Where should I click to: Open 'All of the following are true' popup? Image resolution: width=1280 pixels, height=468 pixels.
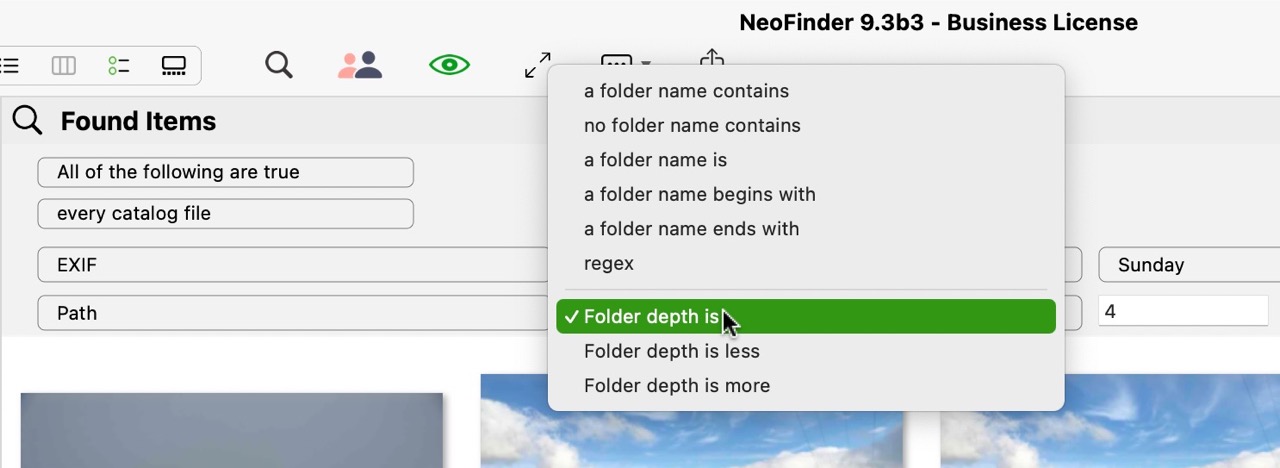coord(226,172)
